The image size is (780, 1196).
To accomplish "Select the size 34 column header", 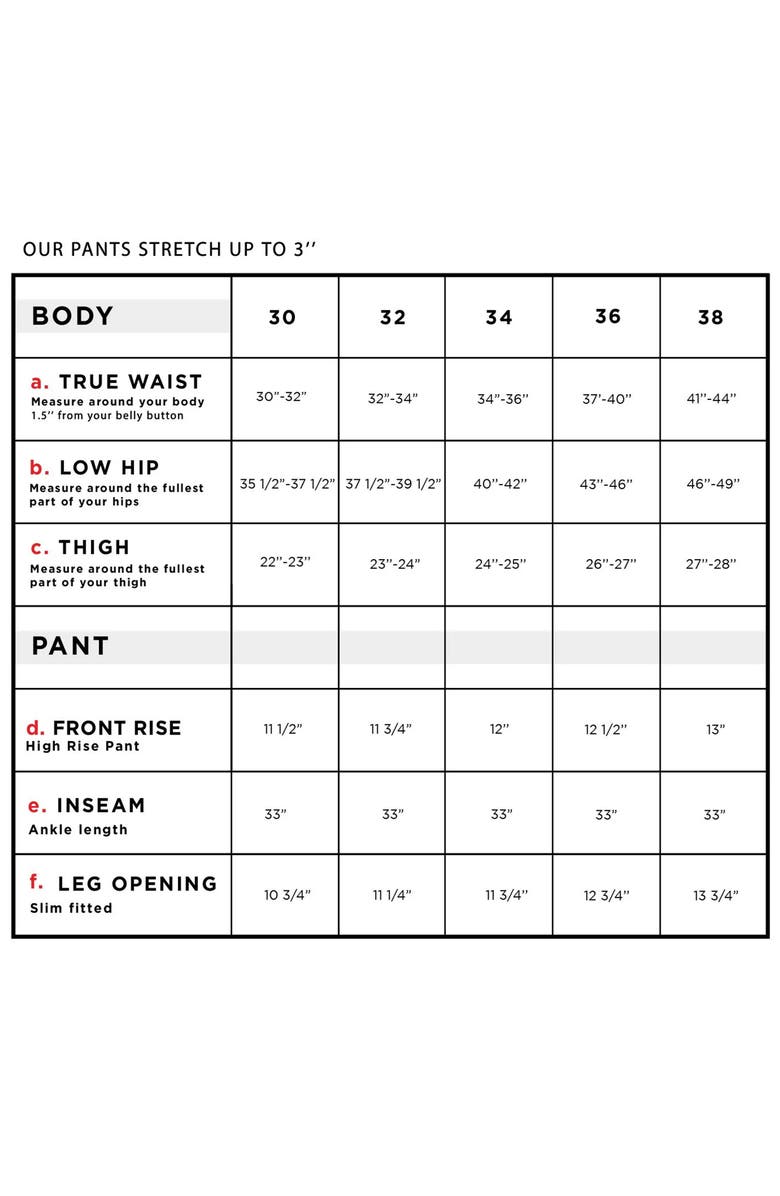I will [x=499, y=317].
